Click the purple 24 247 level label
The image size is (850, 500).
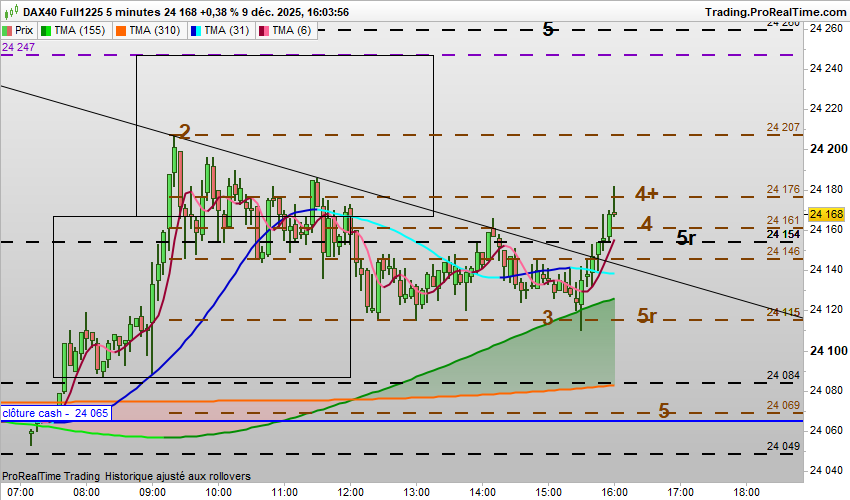point(18,47)
